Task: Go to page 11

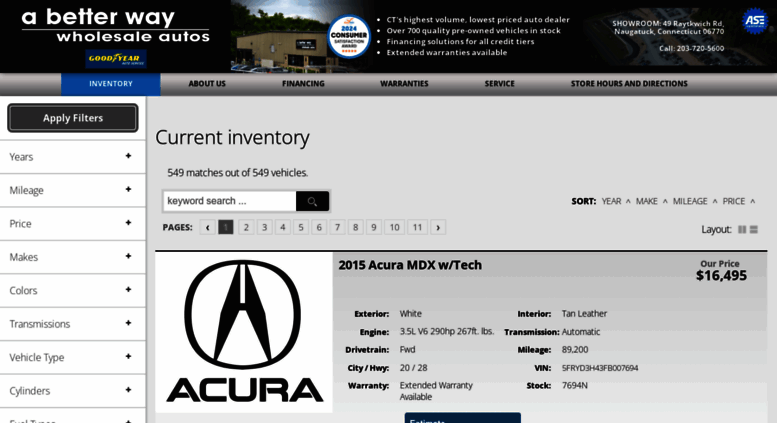Action: pyautogui.click(x=417, y=227)
